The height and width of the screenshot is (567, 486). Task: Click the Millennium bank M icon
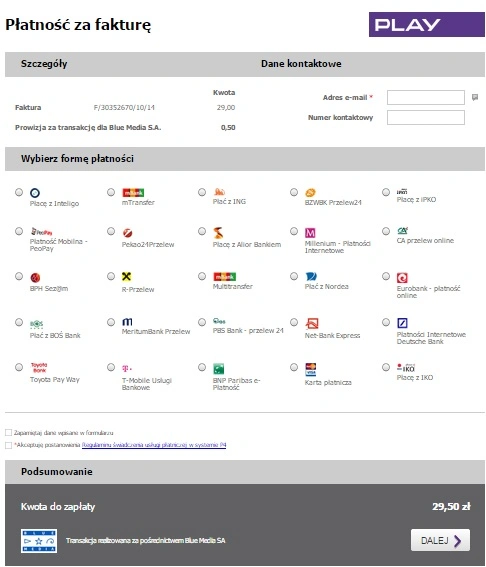(x=310, y=233)
